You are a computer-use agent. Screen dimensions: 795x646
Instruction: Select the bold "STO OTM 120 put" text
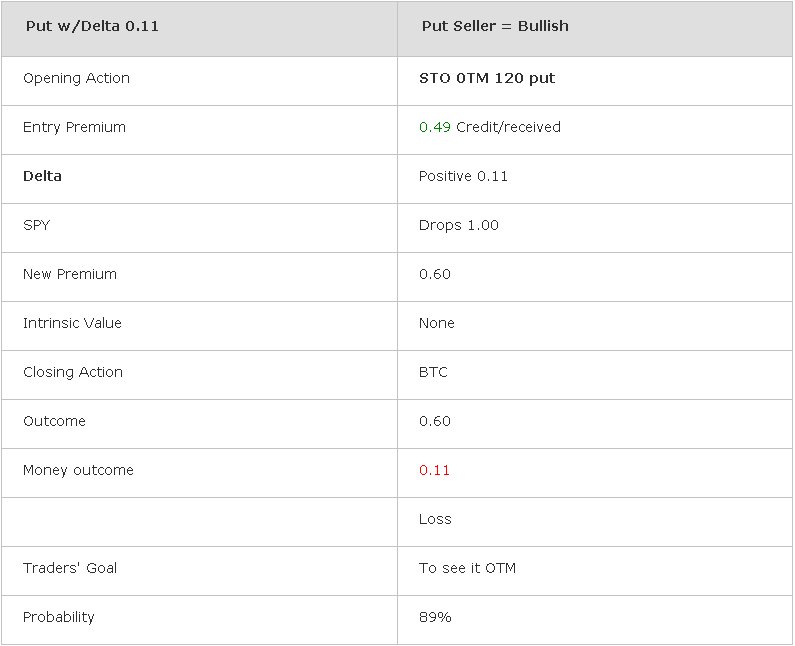(x=488, y=78)
